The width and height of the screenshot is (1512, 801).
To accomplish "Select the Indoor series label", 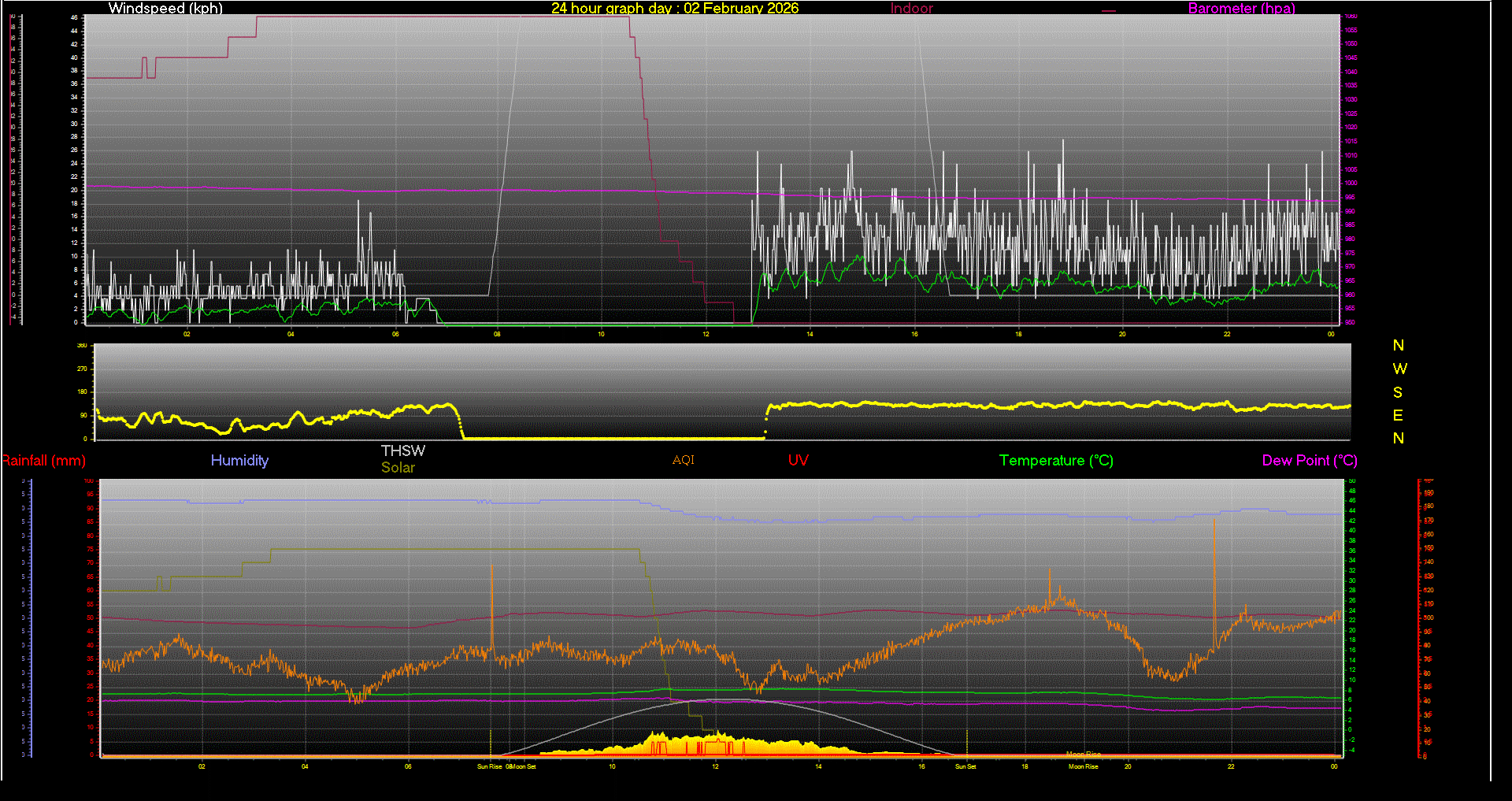I will coord(910,9).
